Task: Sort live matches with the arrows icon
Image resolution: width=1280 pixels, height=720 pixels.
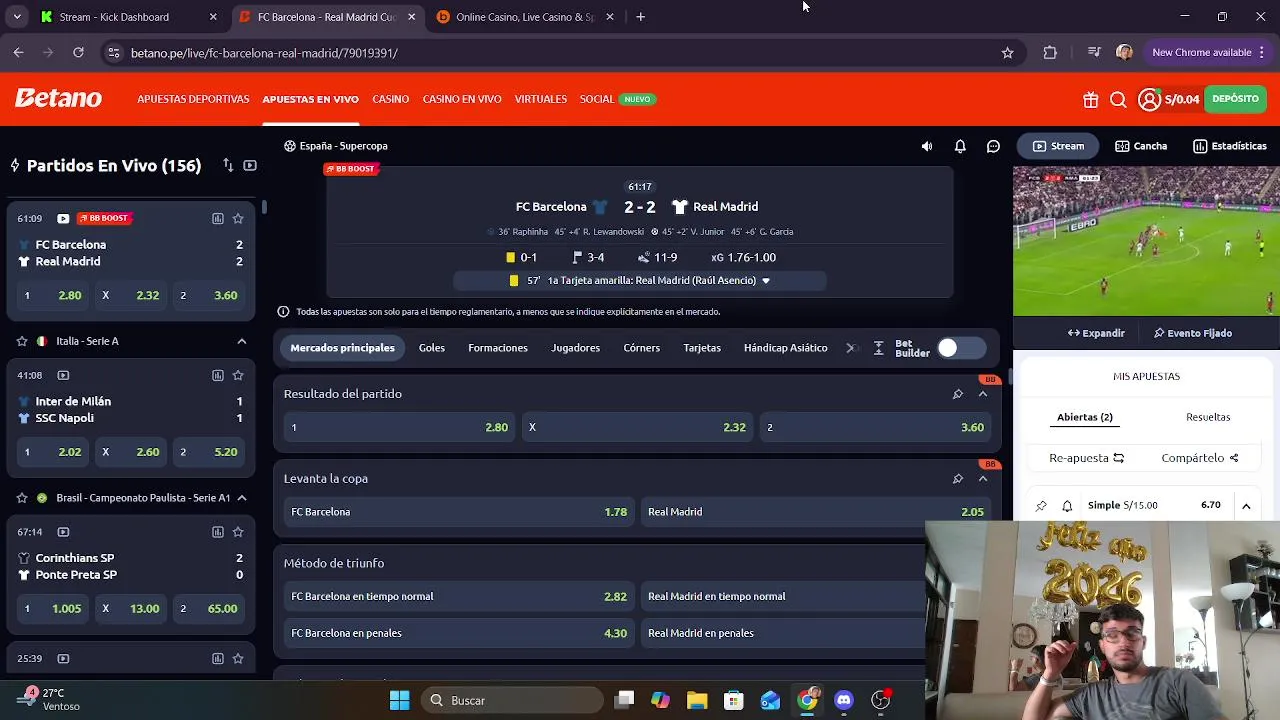Action: coord(228,165)
